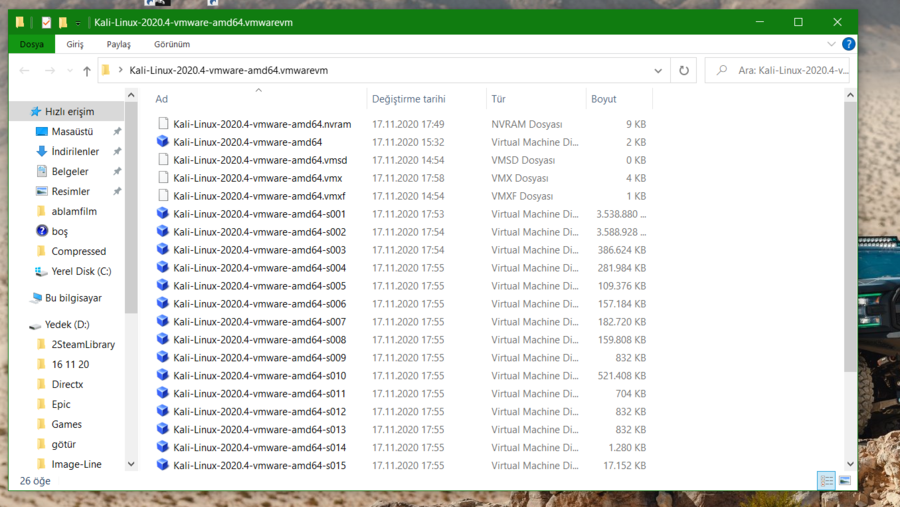Screen dimensions: 900x507
Task: Select the amd64-s006 disk file icon
Action: 163,304
